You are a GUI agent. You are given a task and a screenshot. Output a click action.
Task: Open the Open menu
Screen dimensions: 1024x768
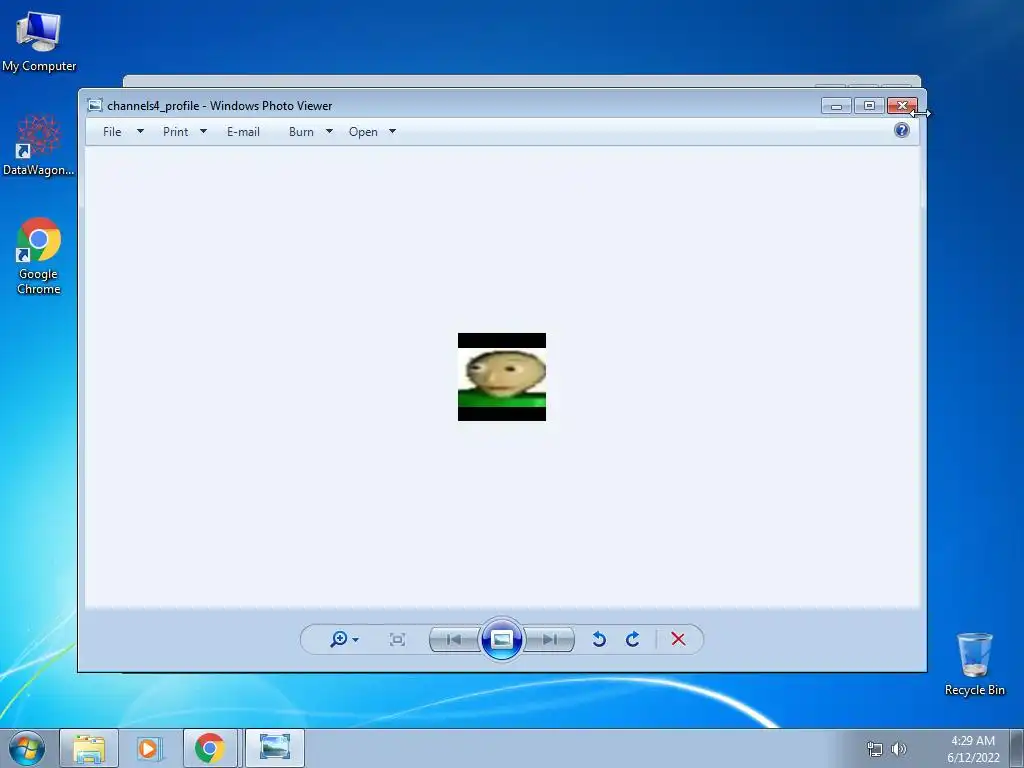363,132
